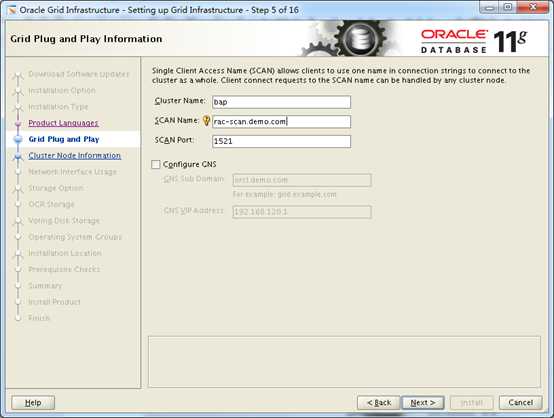The height and width of the screenshot is (418, 554).
Task: Click the Install Product step
Action: [x=54, y=302]
